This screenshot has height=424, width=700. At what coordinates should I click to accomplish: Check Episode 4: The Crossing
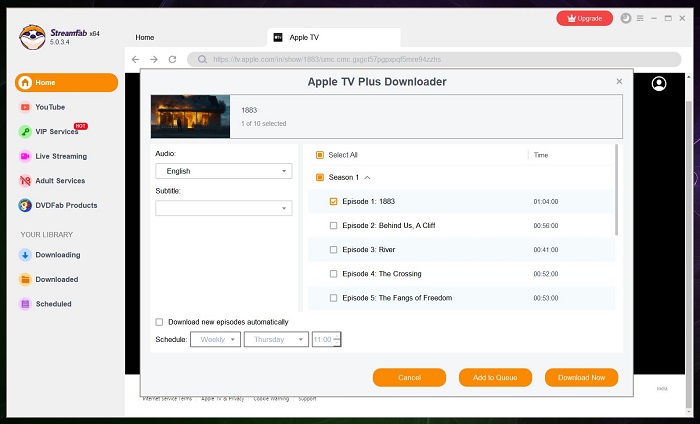click(x=333, y=274)
